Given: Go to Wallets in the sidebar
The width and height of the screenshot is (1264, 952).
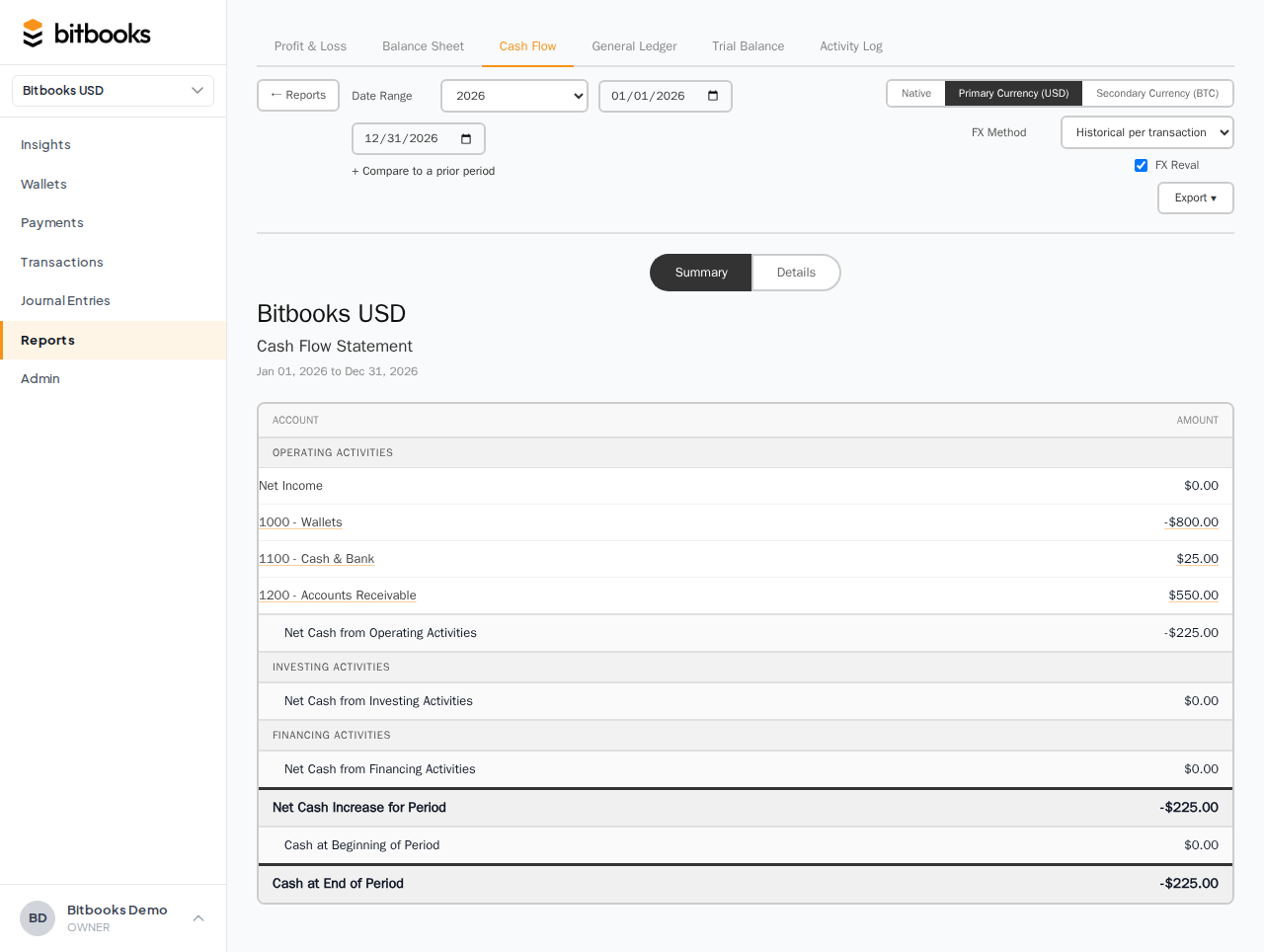Looking at the screenshot, I should click(114, 185).
